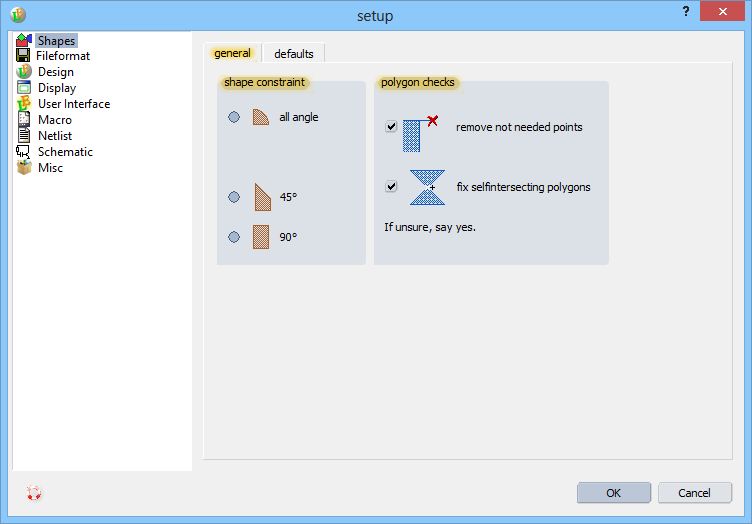Click the 'polygon checks' group title

pos(417,82)
